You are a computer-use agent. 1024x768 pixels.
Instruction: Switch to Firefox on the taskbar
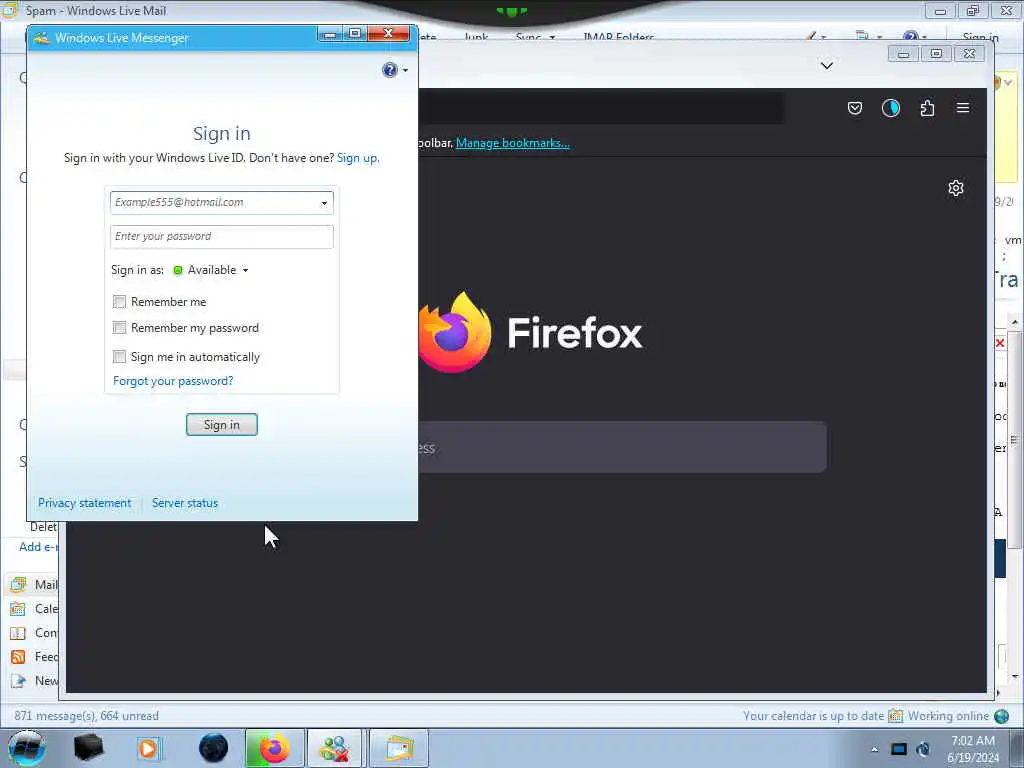[x=274, y=748]
